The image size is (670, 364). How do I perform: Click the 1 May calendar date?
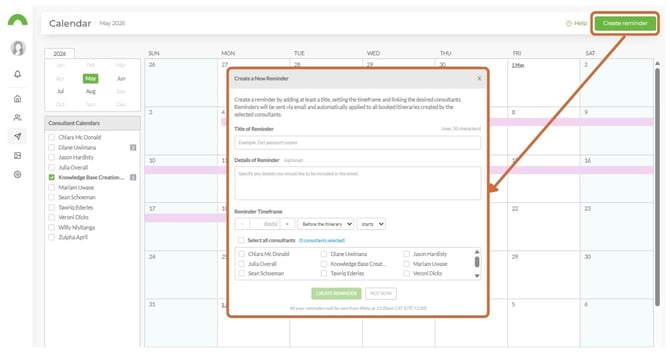coord(518,65)
